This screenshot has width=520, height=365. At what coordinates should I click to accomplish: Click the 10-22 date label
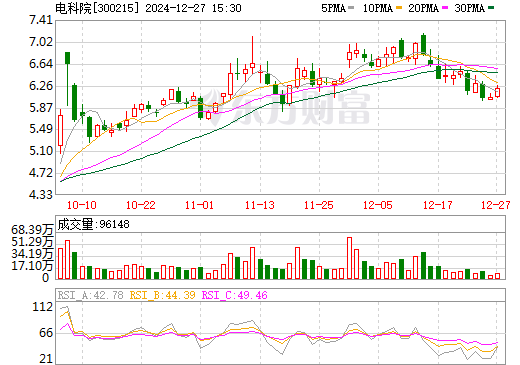point(141,205)
